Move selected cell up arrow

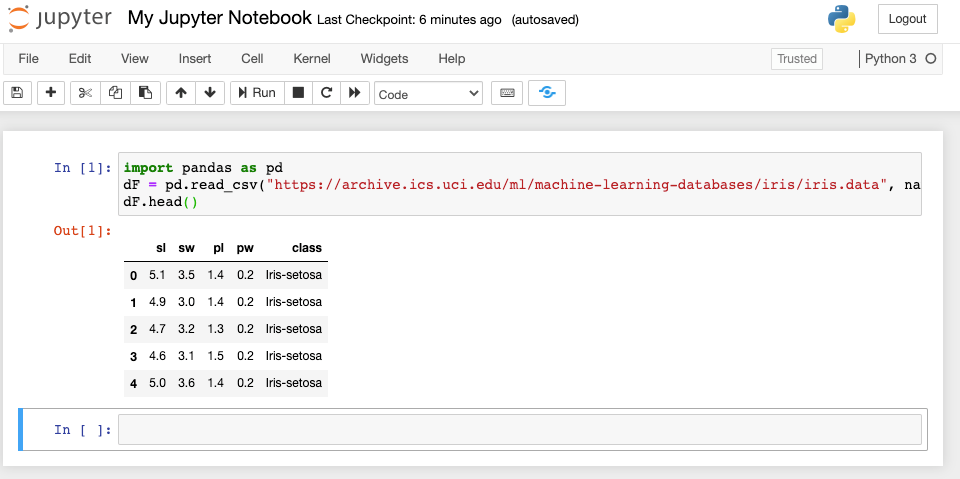coord(181,93)
